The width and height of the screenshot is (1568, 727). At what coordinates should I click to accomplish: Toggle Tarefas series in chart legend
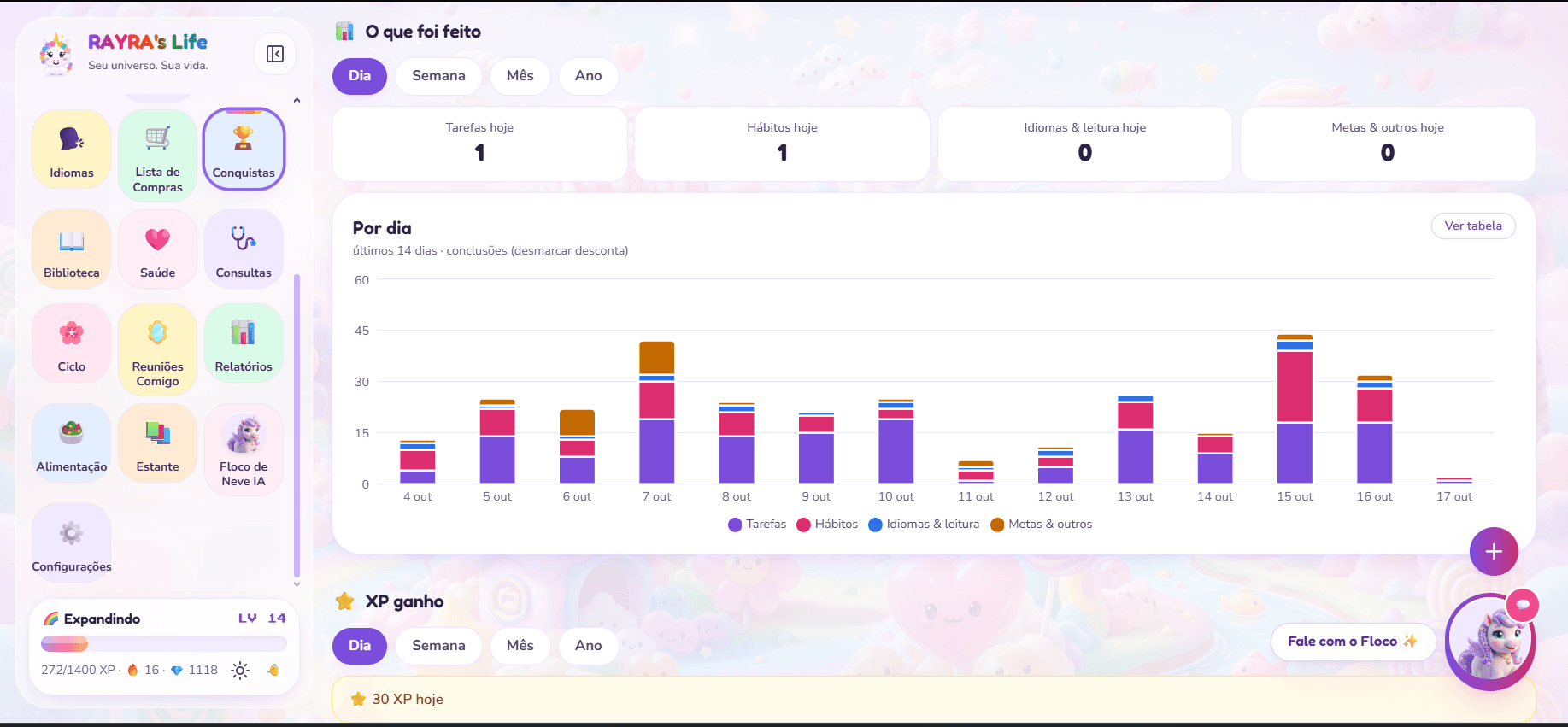click(x=757, y=525)
